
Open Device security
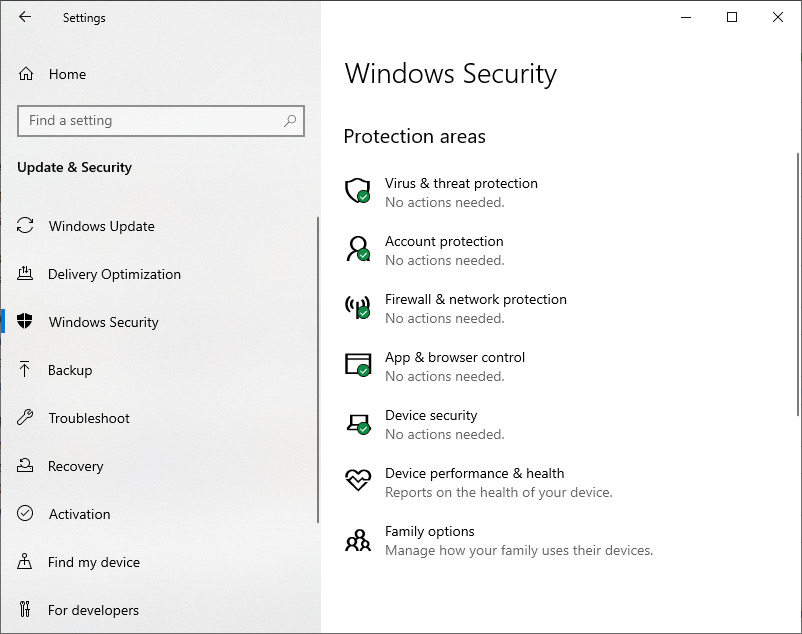[x=431, y=415]
